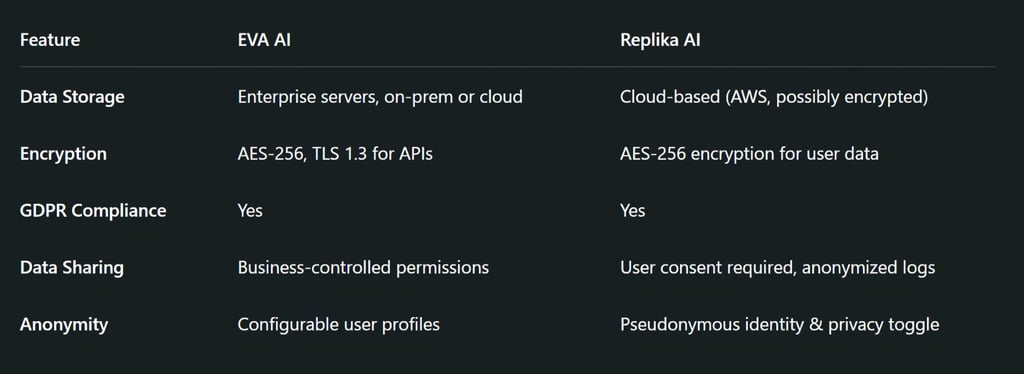Click the "Feature" column header

50,40
